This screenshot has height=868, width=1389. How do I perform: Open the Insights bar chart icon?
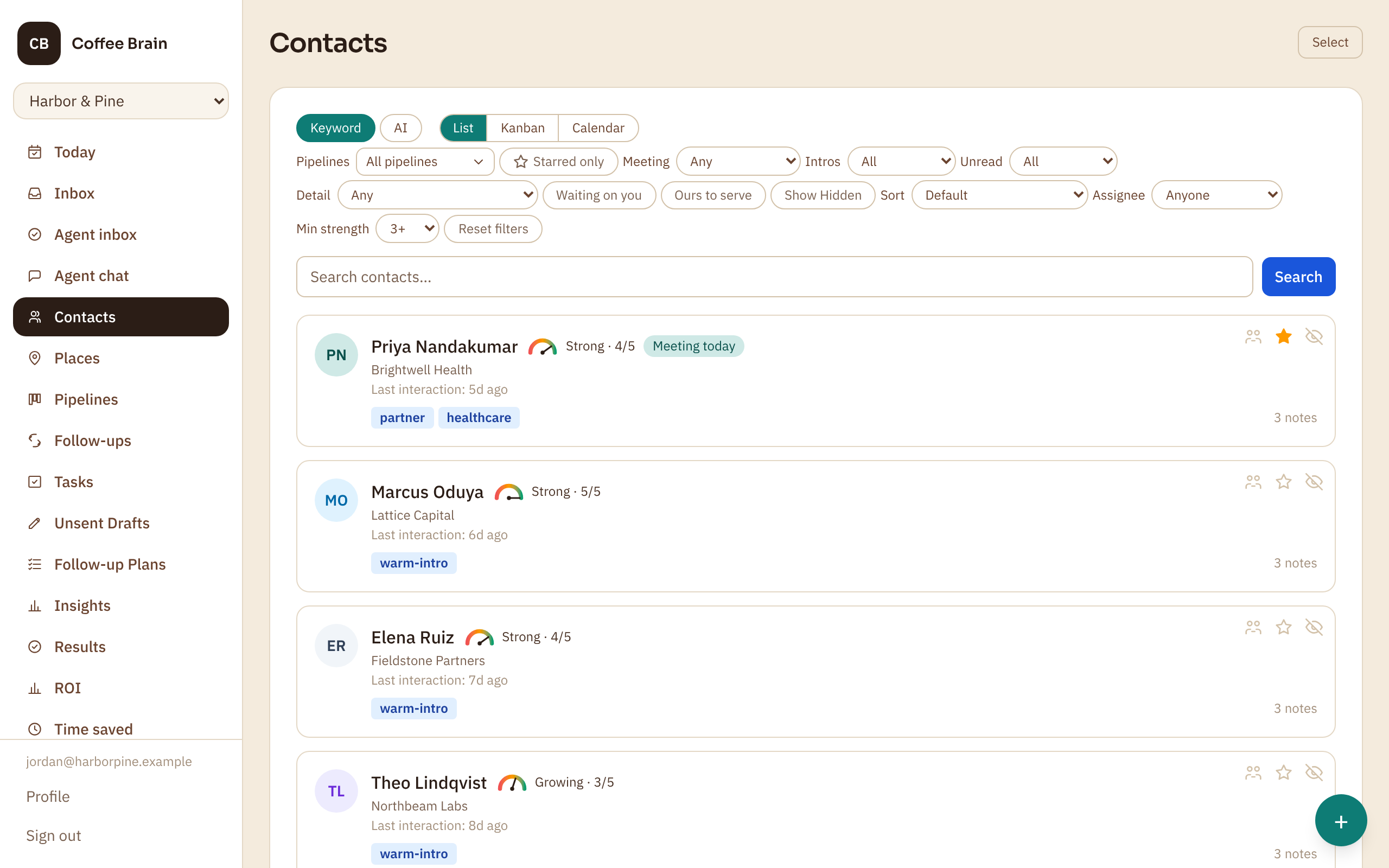click(x=35, y=605)
